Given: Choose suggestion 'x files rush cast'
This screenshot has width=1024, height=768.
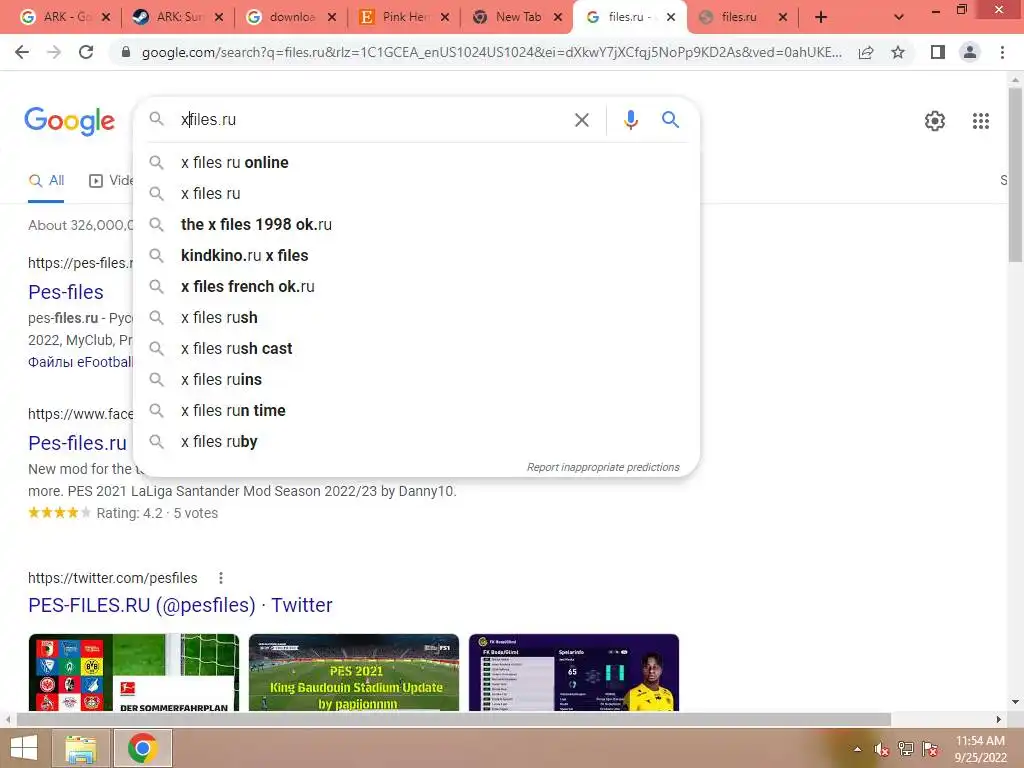Looking at the screenshot, I should click(x=416, y=349).
